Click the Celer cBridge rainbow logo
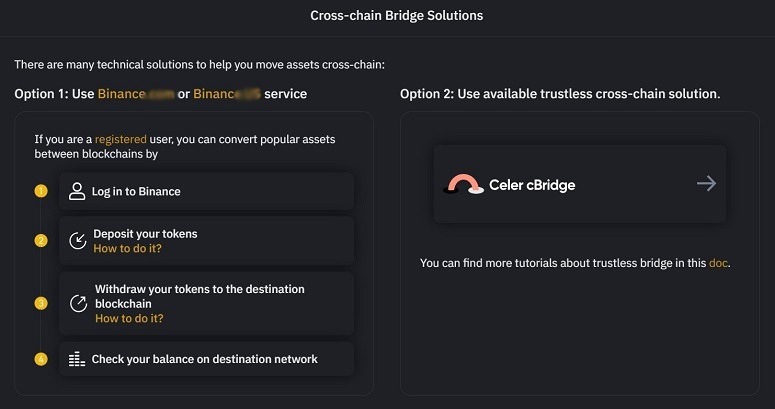 [x=463, y=184]
